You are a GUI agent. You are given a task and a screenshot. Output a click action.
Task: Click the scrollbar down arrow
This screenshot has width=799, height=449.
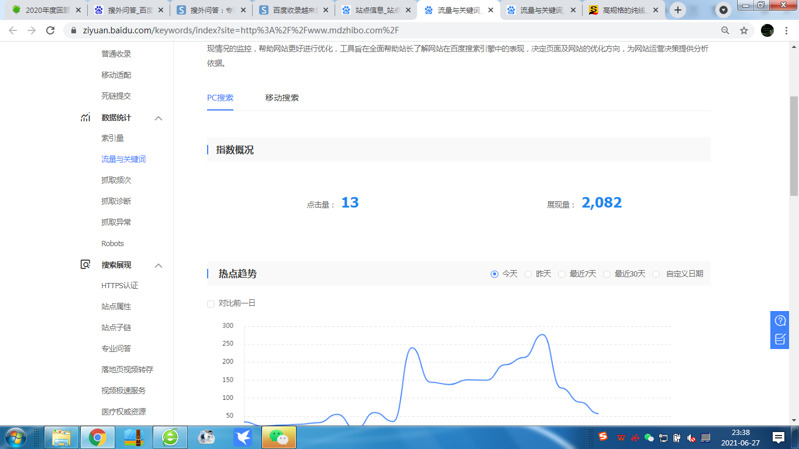(794, 420)
